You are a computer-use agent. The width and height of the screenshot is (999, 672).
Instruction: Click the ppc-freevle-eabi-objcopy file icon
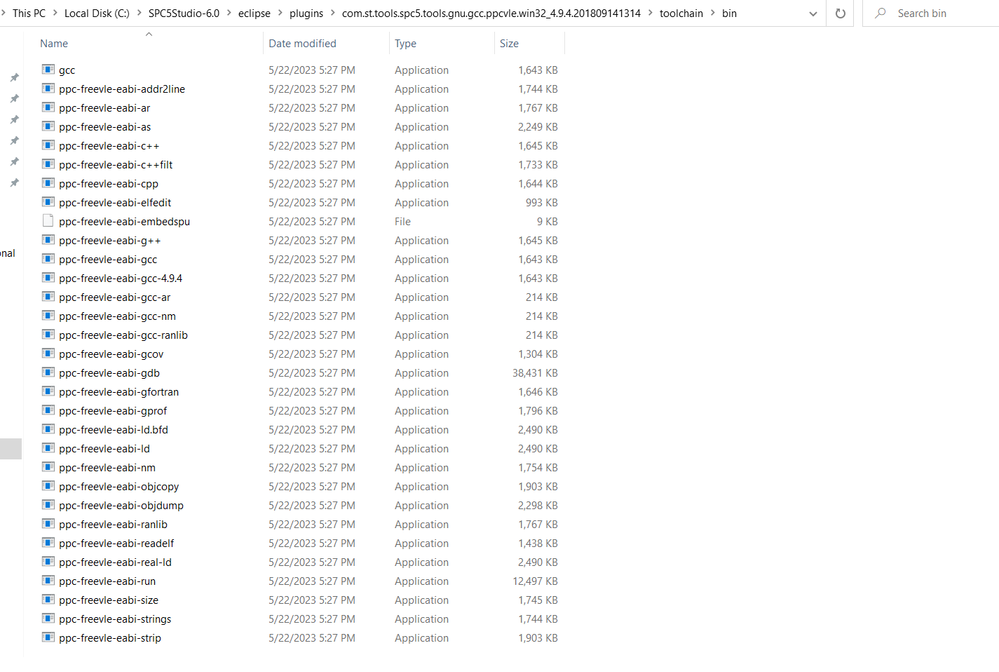click(x=48, y=486)
